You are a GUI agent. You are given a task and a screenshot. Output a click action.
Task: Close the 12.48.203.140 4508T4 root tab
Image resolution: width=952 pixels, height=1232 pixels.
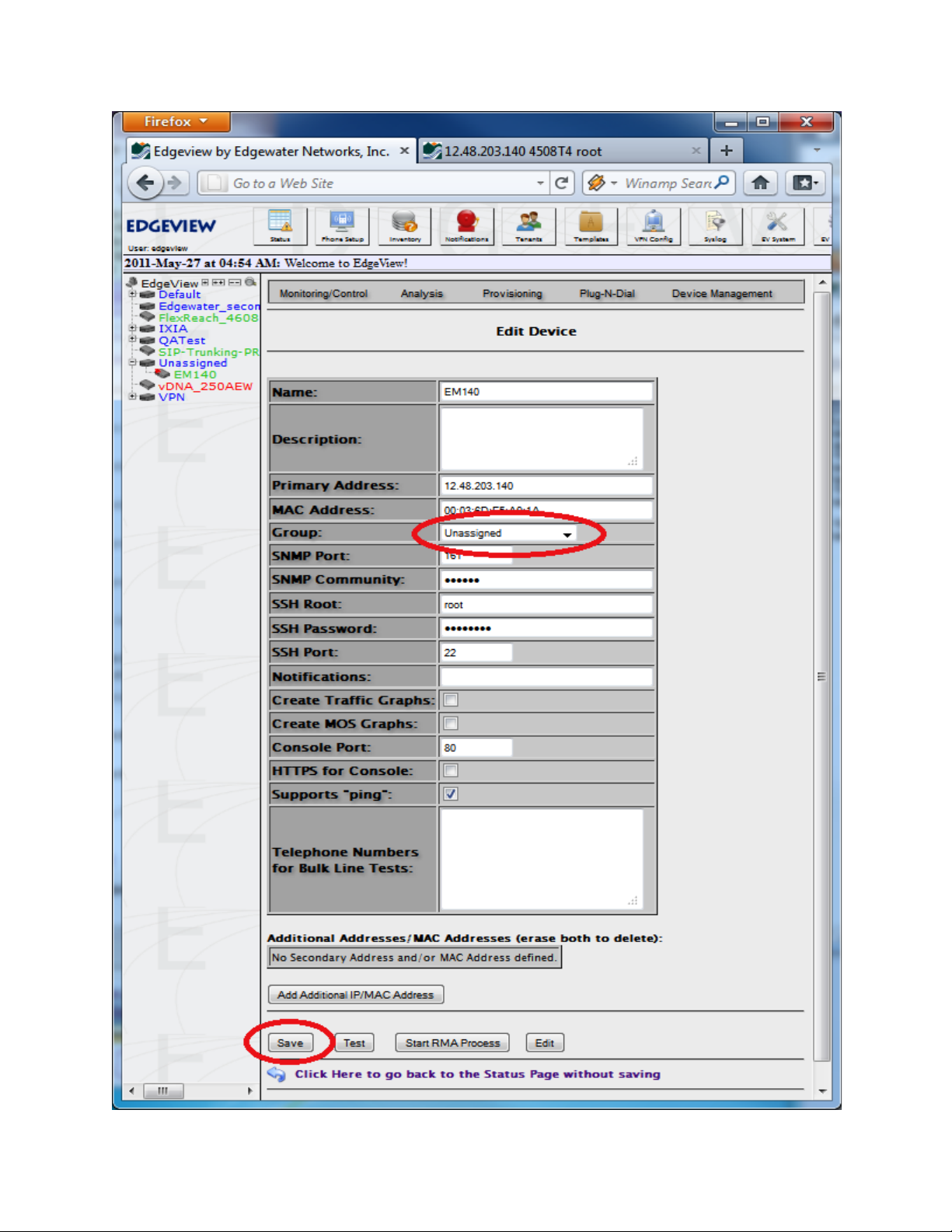point(696,151)
